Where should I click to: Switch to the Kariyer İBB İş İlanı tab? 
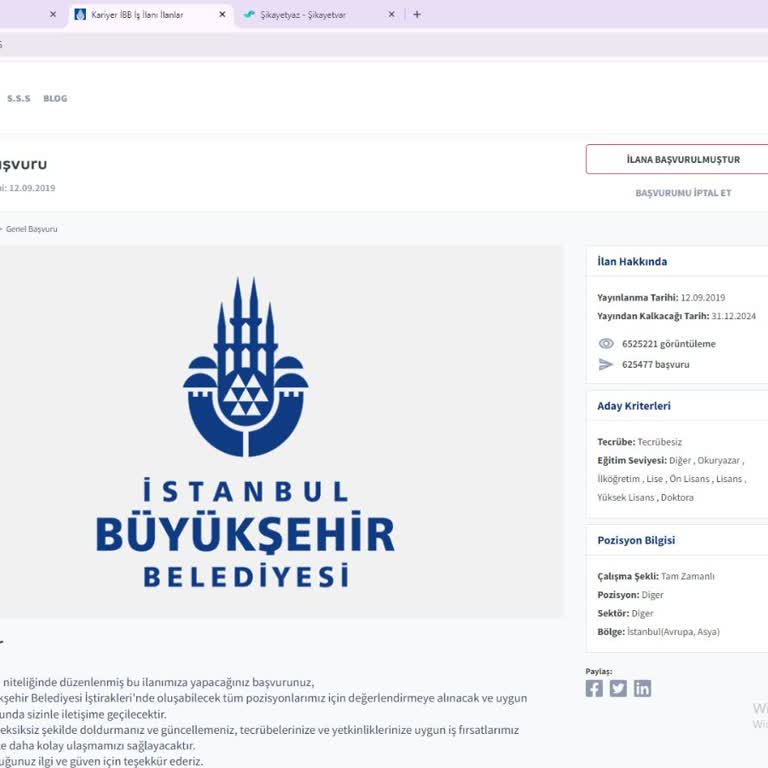pos(149,15)
